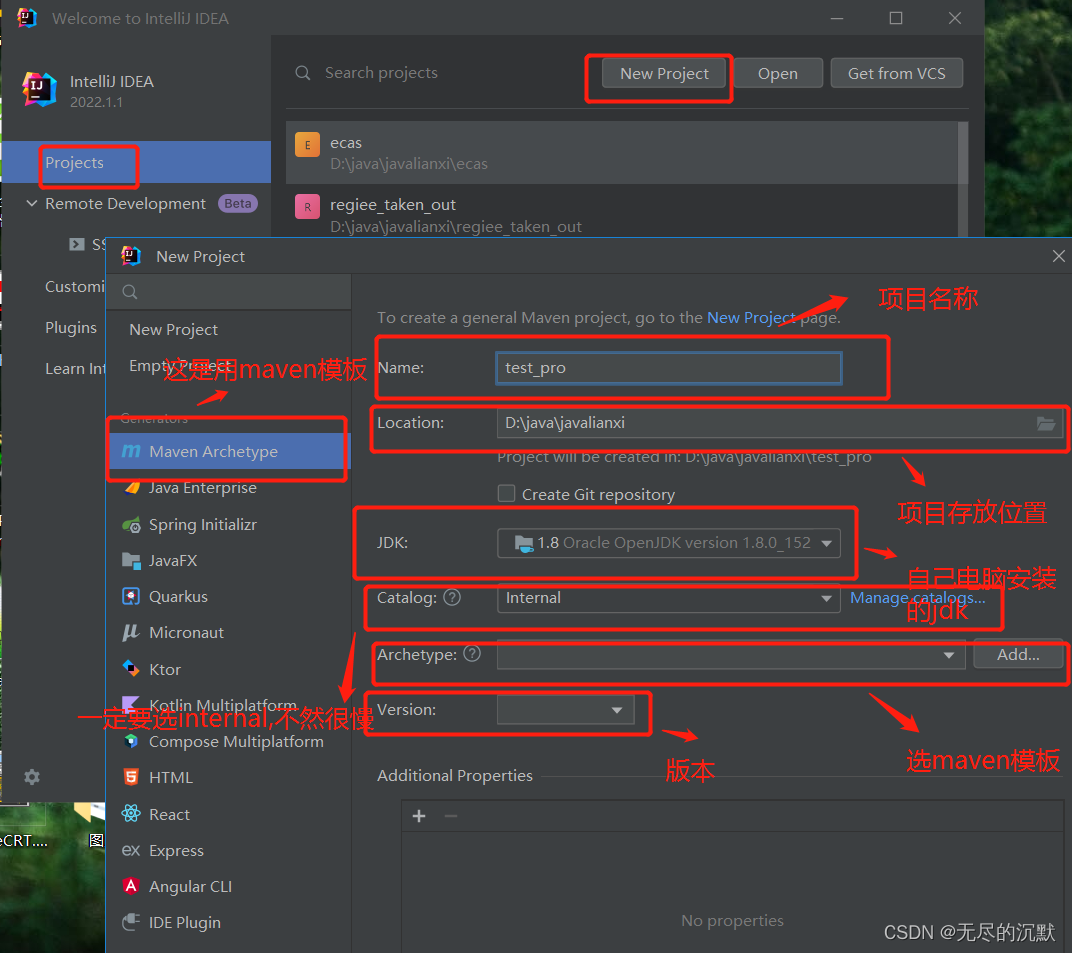
Task: Click the Maven Archetype m icon
Action: click(131, 451)
